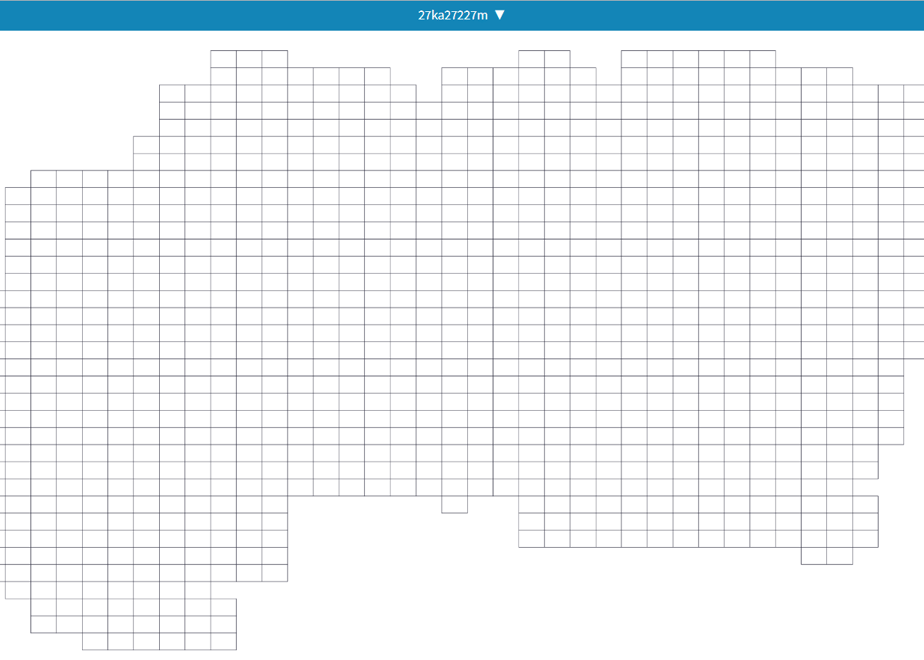Screen dimensions: 924x660
Task: Click the 27ka27227m title text
Action: (x=453, y=15)
